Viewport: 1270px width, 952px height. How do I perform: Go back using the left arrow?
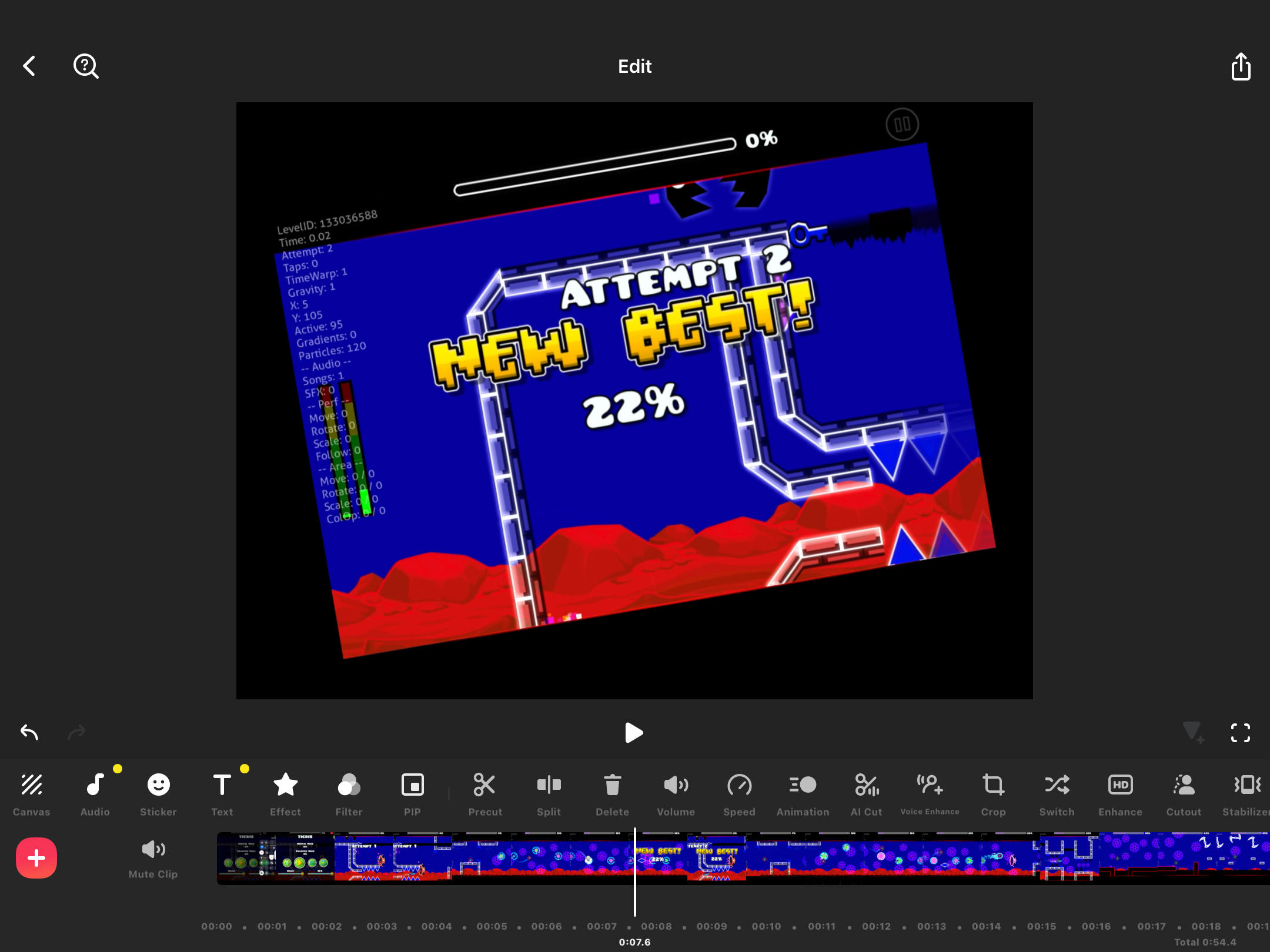(x=29, y=66)
